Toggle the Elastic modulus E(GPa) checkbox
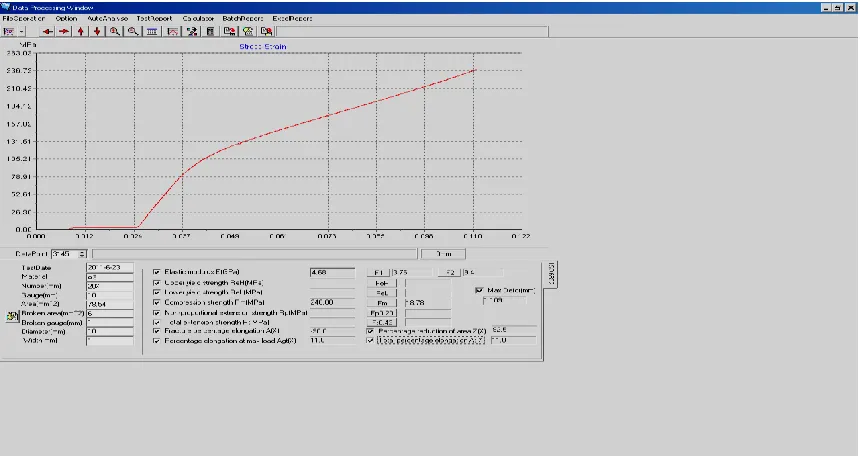860x456 pixels. tap(157, 272)
